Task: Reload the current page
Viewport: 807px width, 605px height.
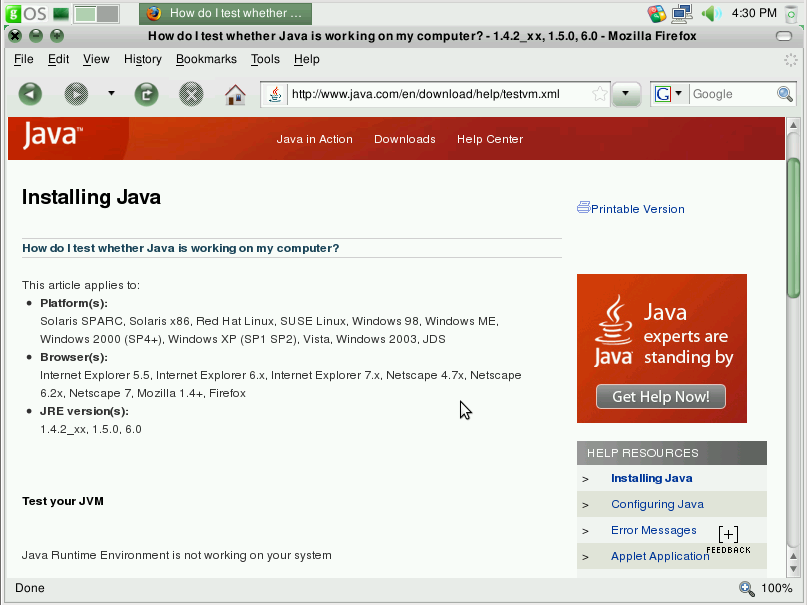Action: pos(146,94)
